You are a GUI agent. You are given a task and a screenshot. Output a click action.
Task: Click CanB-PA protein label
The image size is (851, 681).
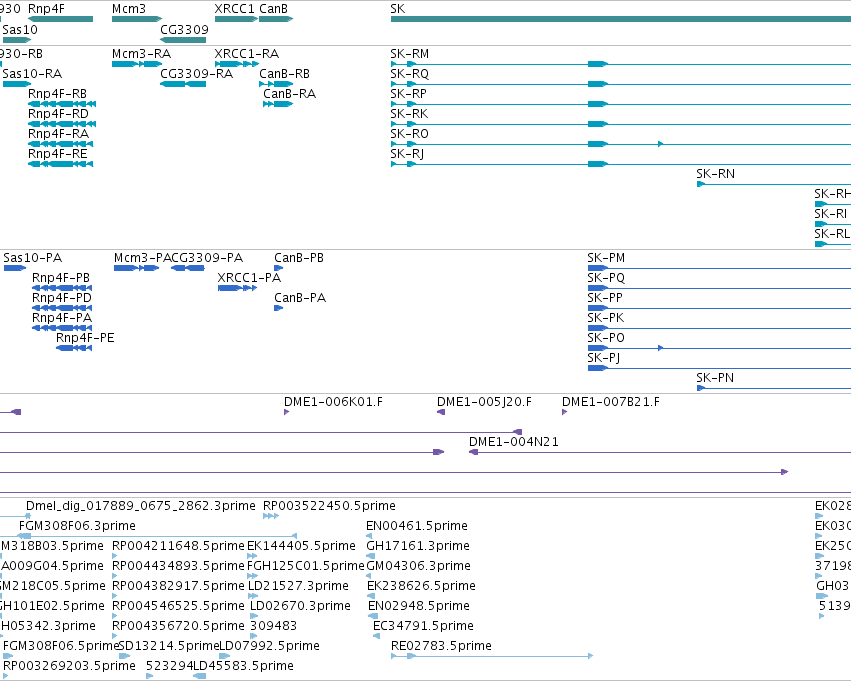pos(300,298)
